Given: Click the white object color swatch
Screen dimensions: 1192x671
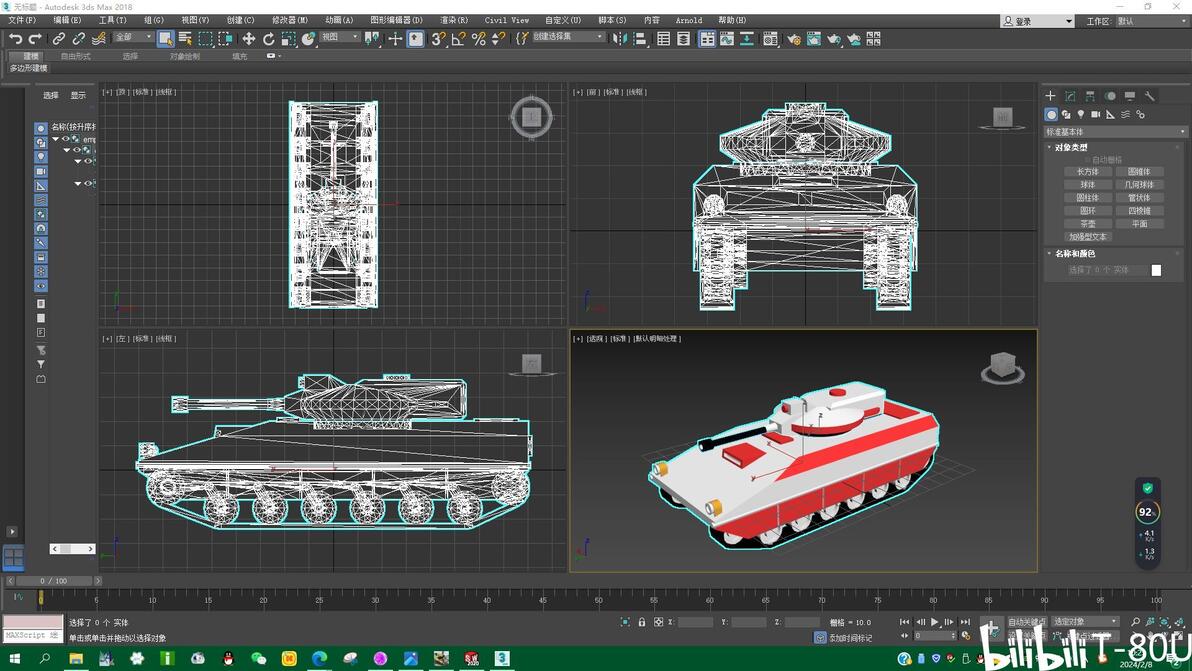Looking at the screenshot, I should click(x=1156, y=271).
